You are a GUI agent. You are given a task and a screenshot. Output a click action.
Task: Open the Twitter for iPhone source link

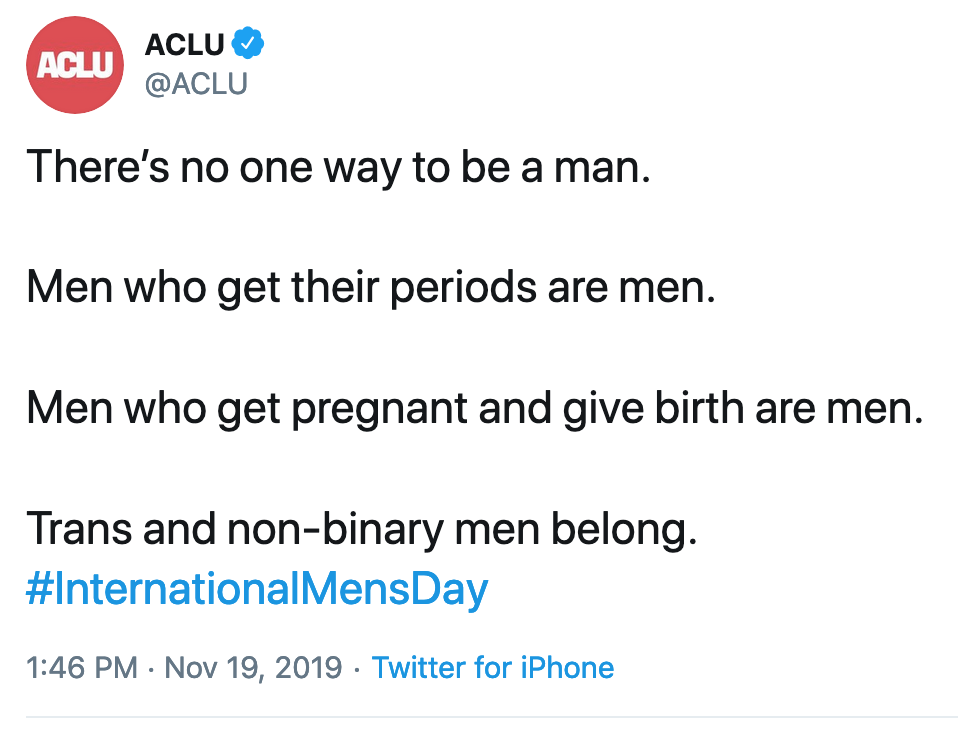point(493,667)
